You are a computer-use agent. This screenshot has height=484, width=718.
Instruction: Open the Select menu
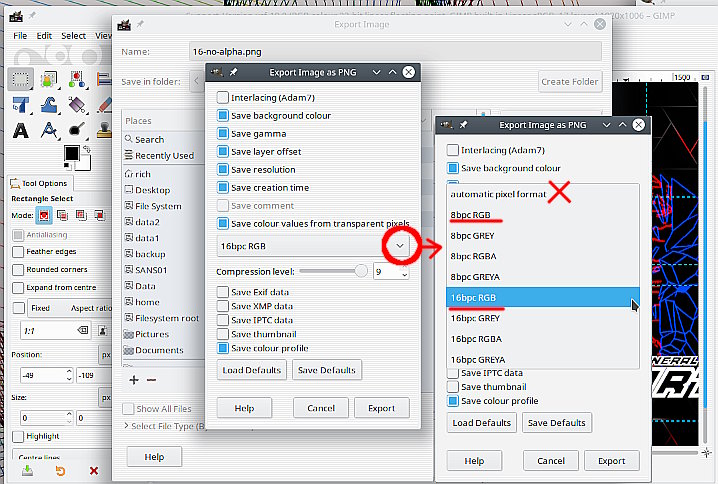point(73,36)
